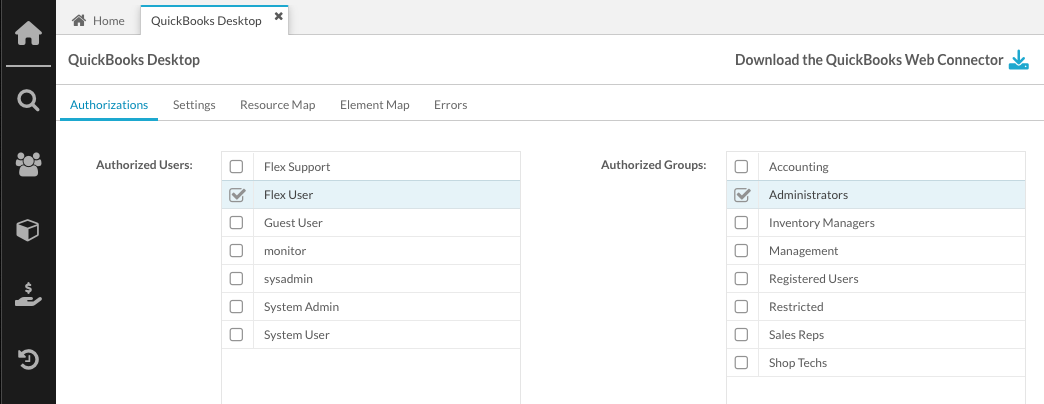The image size is (1044, 404).
Task: Check the Registered Users group checkbox
Action: click(x=741, y=278)
